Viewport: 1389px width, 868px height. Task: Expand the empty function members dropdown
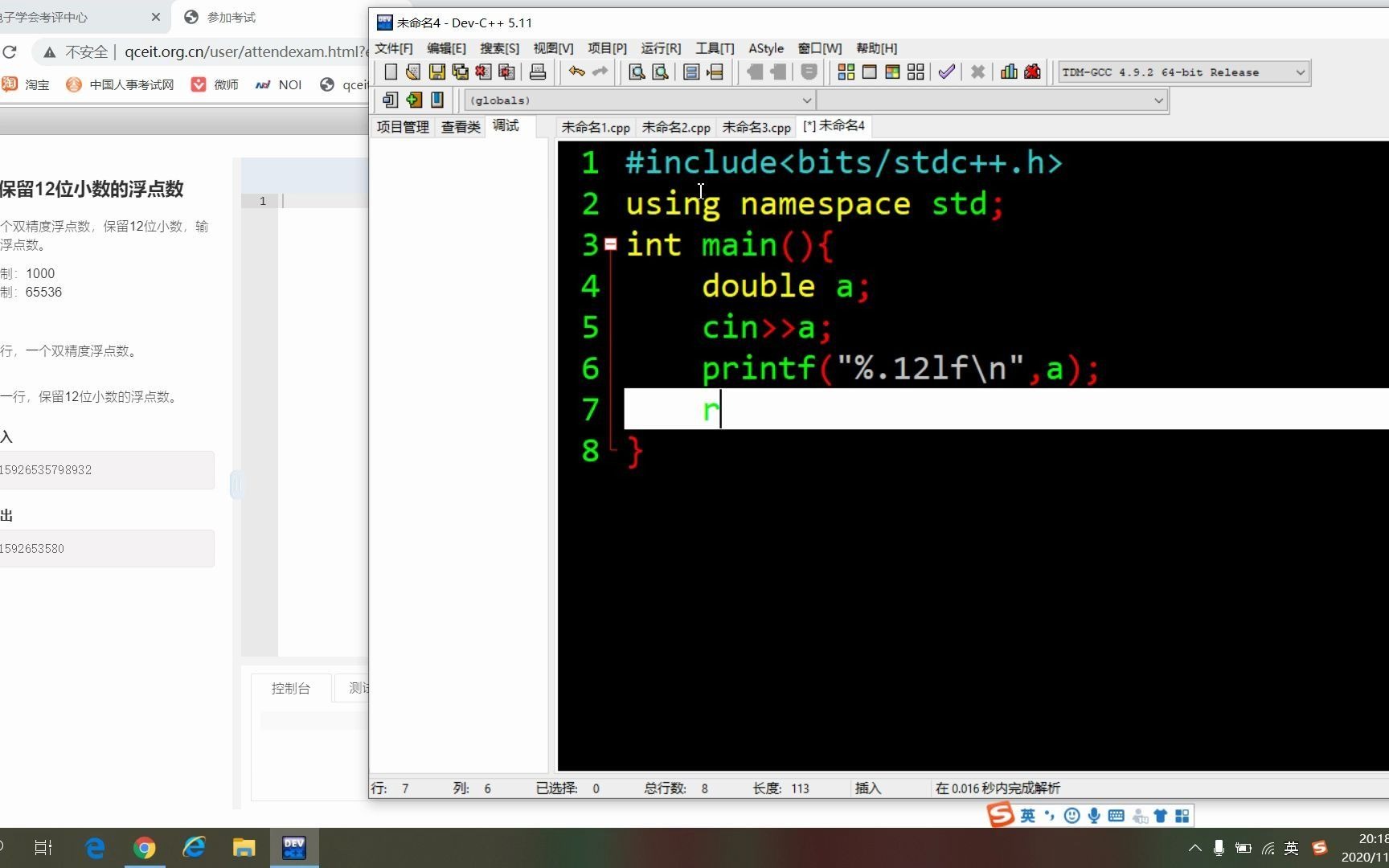point(992,100)
